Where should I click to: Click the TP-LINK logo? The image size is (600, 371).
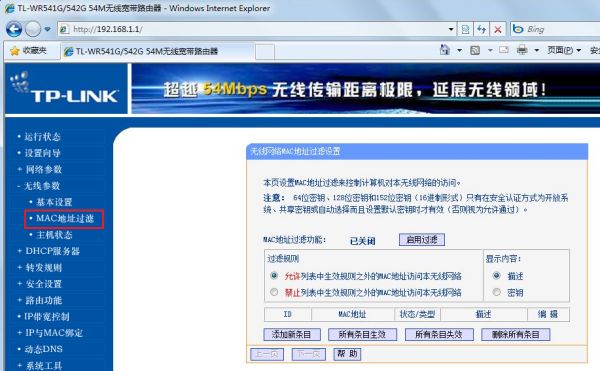(x=65, y=89)
